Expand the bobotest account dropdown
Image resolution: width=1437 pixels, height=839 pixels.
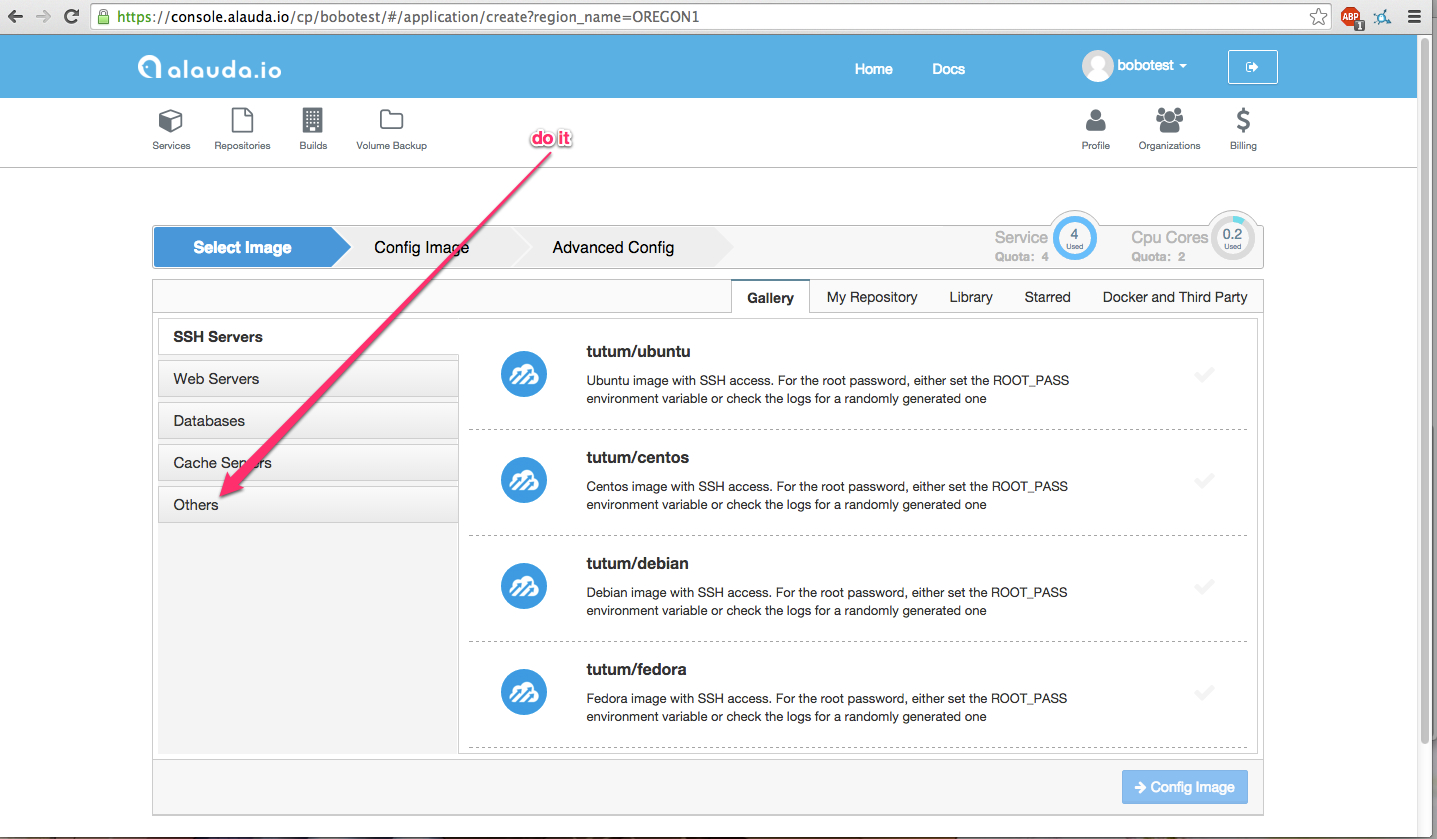pos(1152,66)
